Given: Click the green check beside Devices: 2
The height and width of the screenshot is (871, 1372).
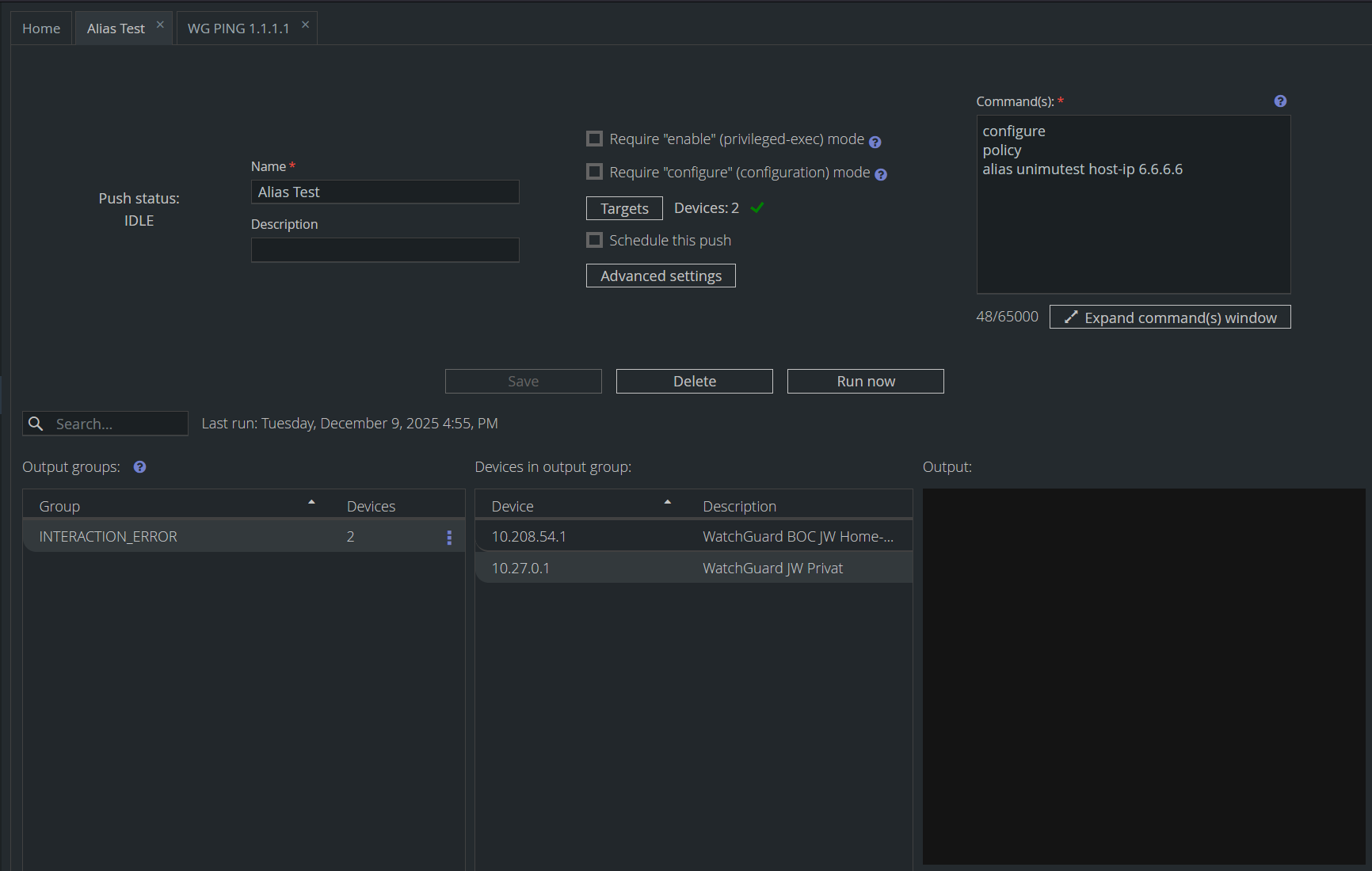Looking at the screenshot, I should (757, 207).
